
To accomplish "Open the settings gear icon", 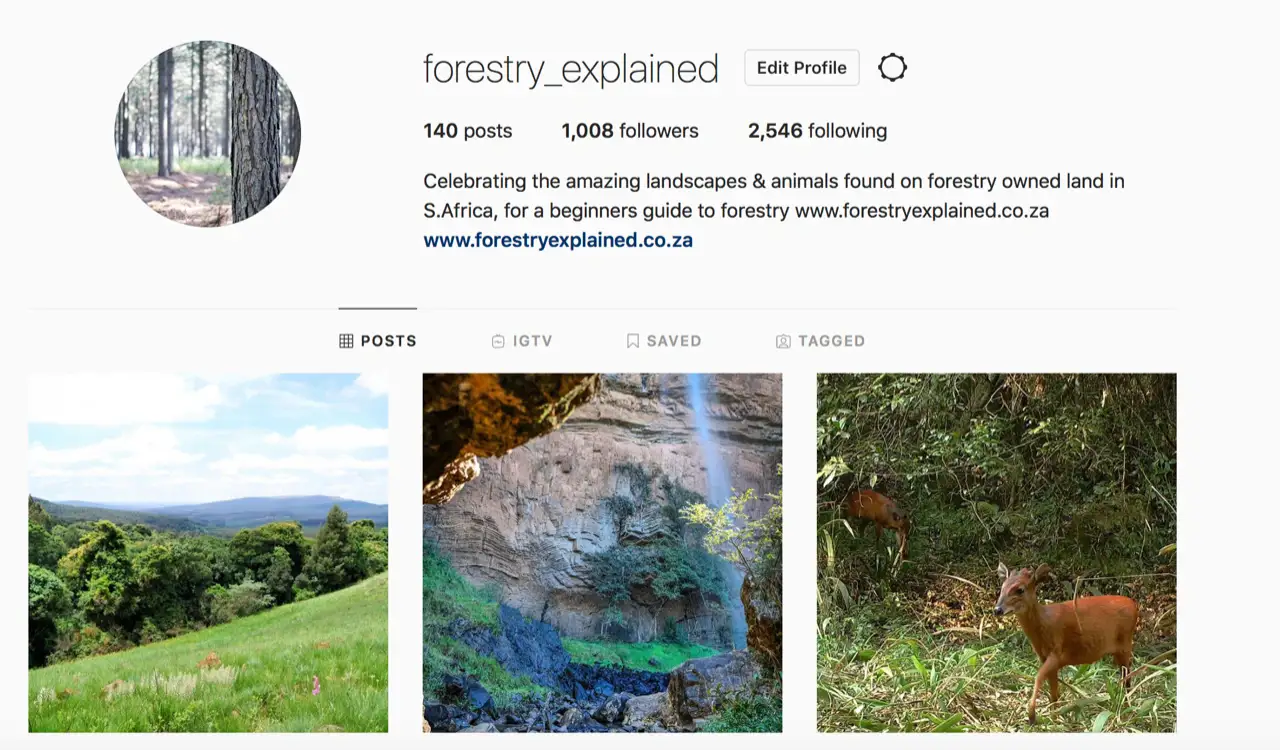I will pyautogui.click(x=892, y=67).
